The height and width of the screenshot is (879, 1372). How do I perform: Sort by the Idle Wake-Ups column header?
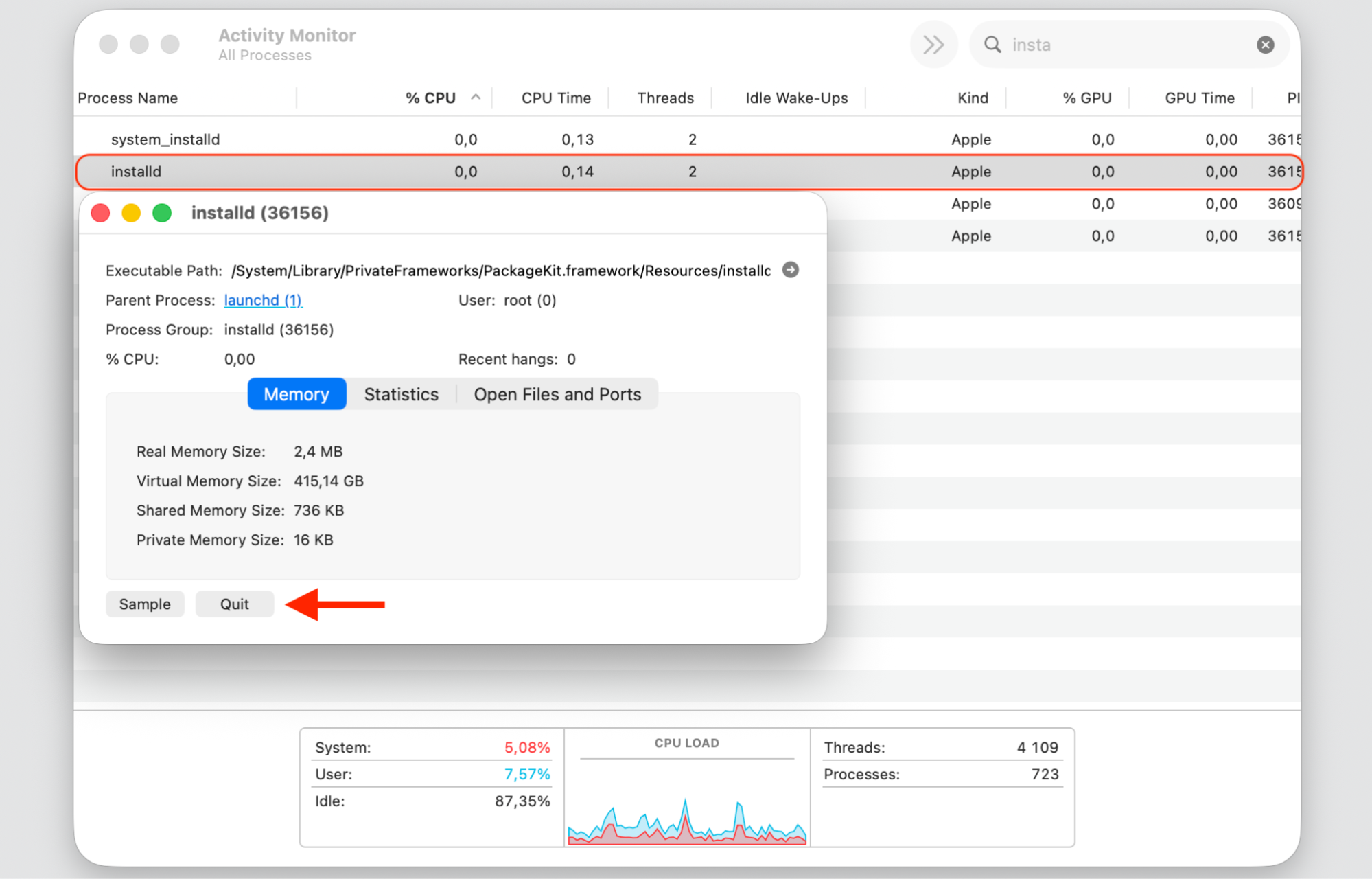tap(796, 98)
